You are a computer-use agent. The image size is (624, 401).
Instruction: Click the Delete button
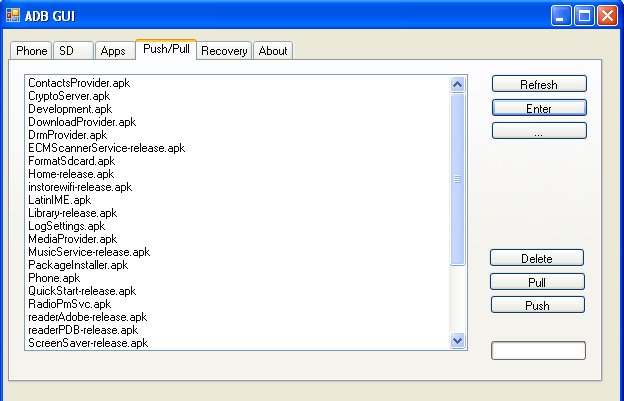point(537,258)
